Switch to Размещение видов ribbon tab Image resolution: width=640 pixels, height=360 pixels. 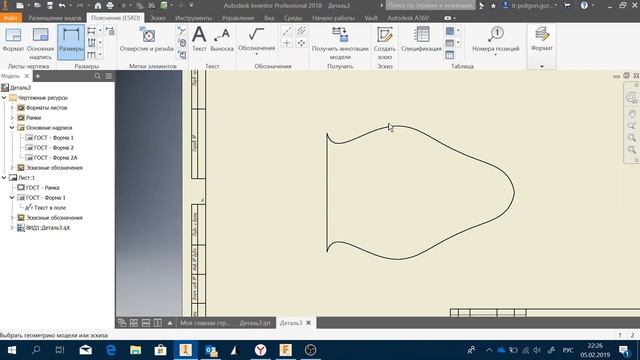55,18
